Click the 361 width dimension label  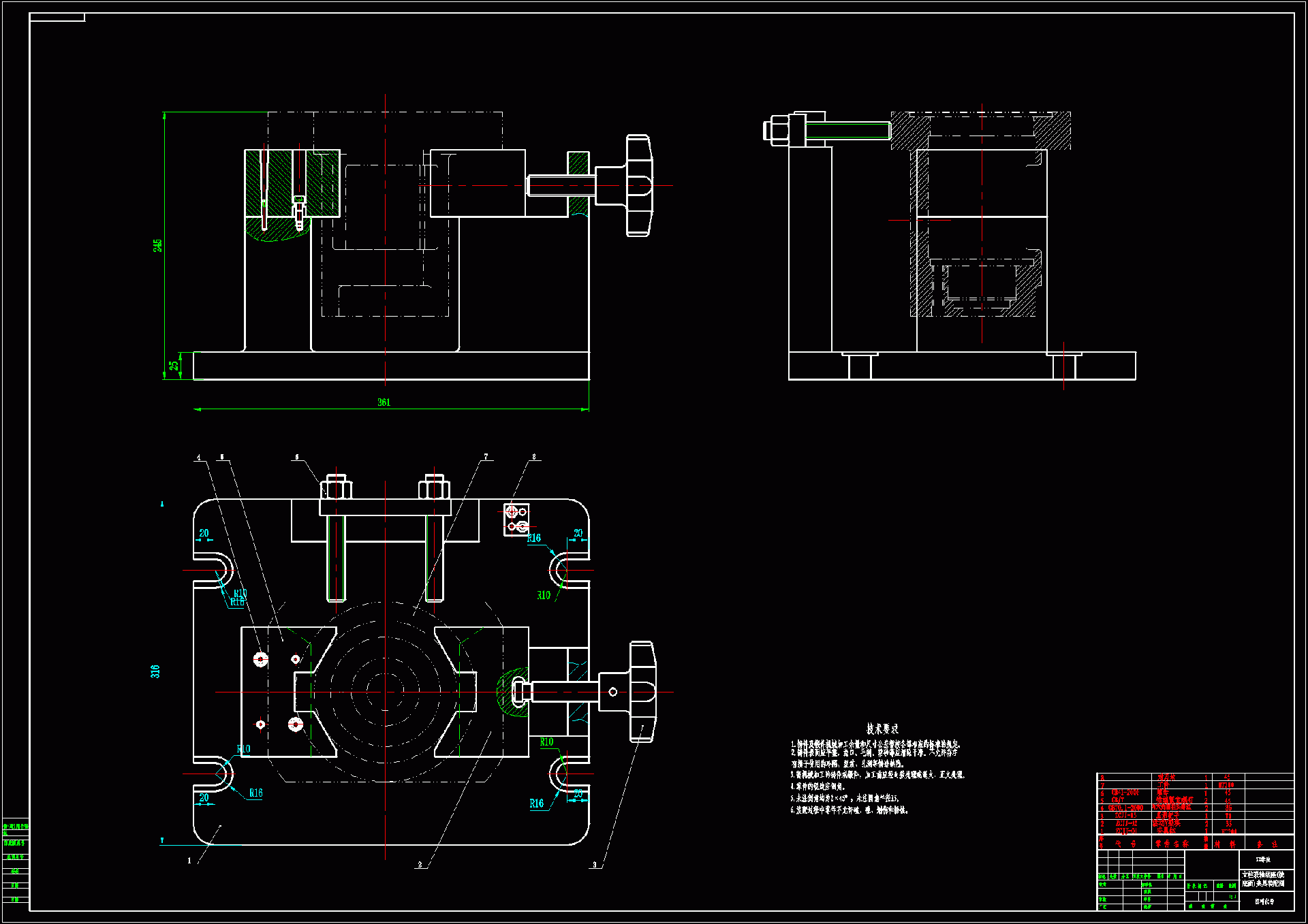coord(384,402)
